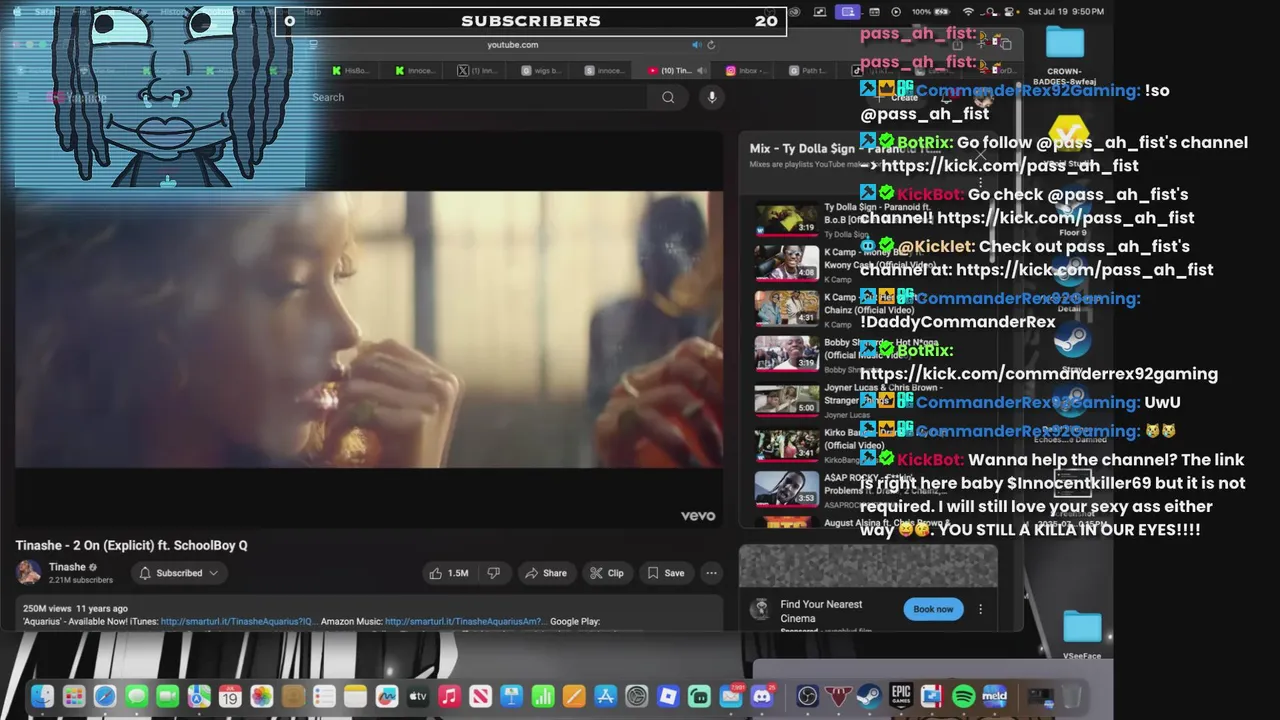Open App Store from the Dock
The height and width of the screenshot is (720, 1280).
[x=605, y=696]
